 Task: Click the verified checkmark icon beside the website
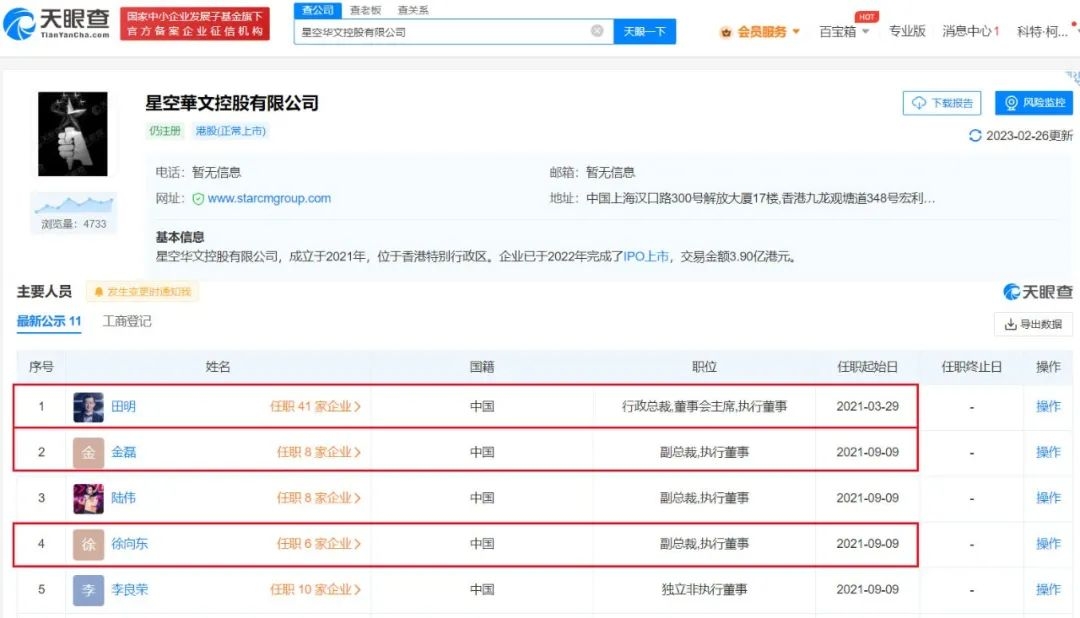[198, 199]
